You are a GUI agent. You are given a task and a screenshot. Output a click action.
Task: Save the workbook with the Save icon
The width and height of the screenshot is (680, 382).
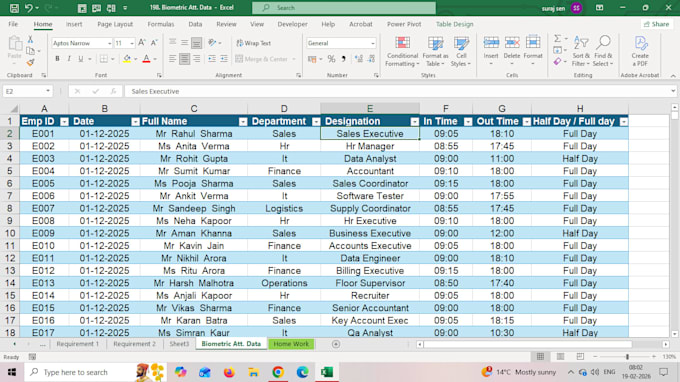(14, 8)
